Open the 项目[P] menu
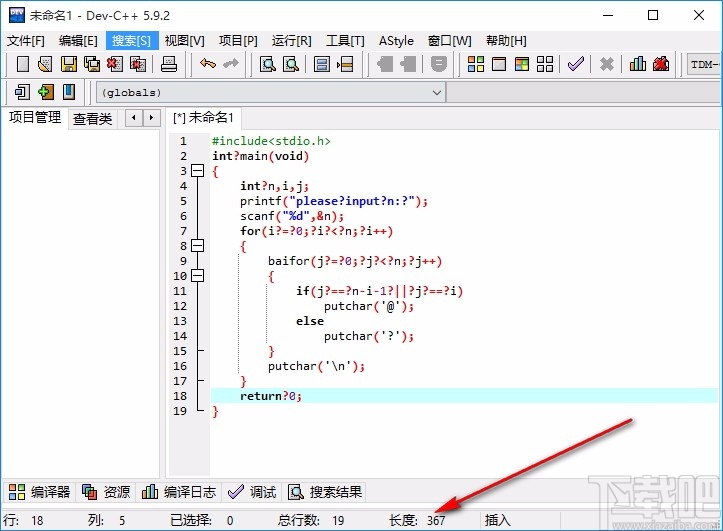This screenshot has height=531, width=723. [x=238, y=41]
